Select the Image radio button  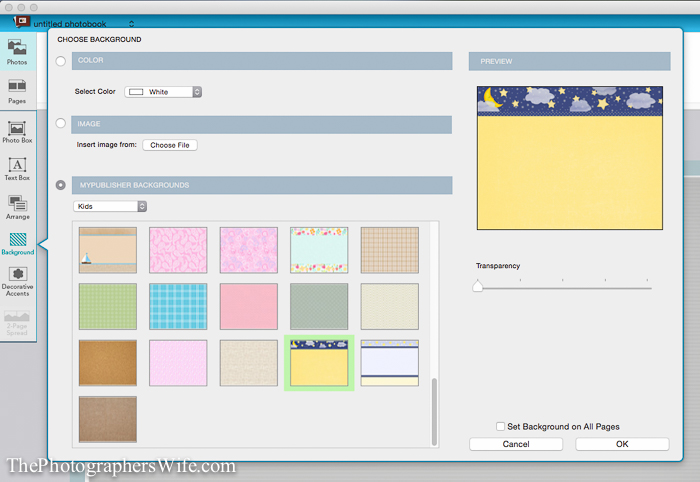click(61, 123)
